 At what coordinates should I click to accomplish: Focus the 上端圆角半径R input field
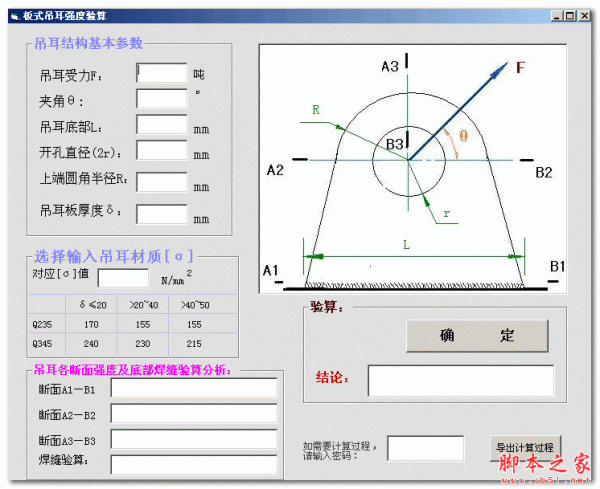point(161,182)
